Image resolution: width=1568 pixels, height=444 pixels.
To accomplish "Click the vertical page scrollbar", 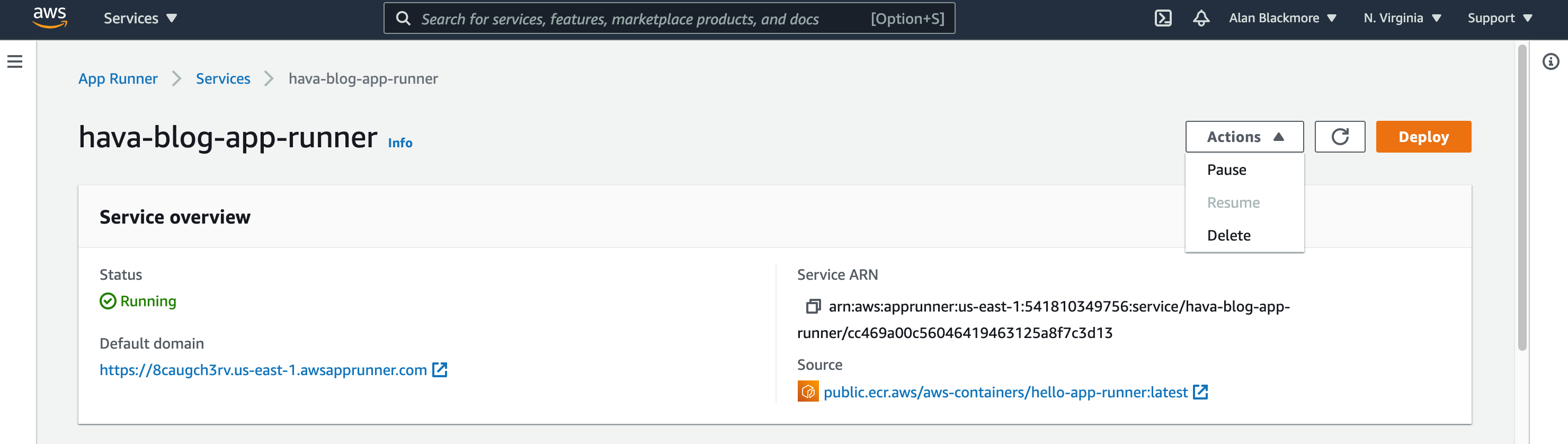I will click(1522, 197).
